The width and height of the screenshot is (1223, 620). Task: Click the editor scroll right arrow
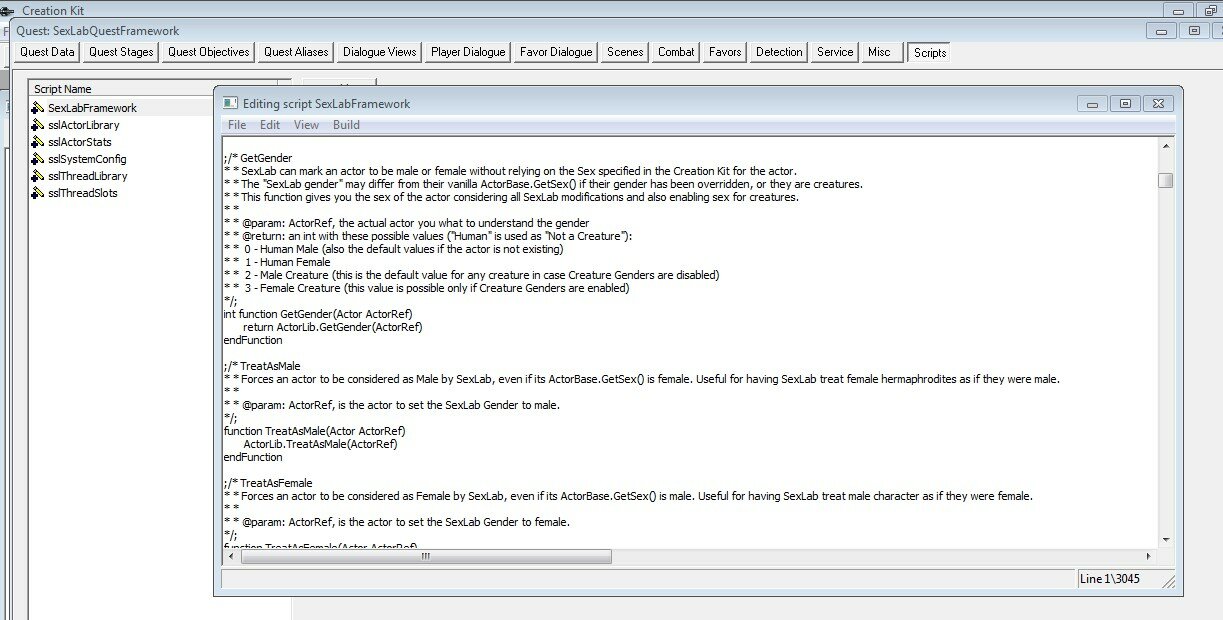1149,556
